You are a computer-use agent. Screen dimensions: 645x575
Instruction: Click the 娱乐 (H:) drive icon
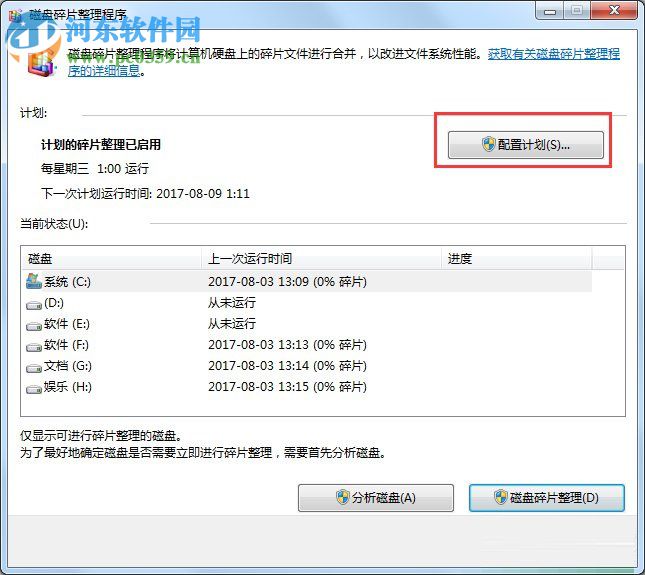(x=34, y=389)
